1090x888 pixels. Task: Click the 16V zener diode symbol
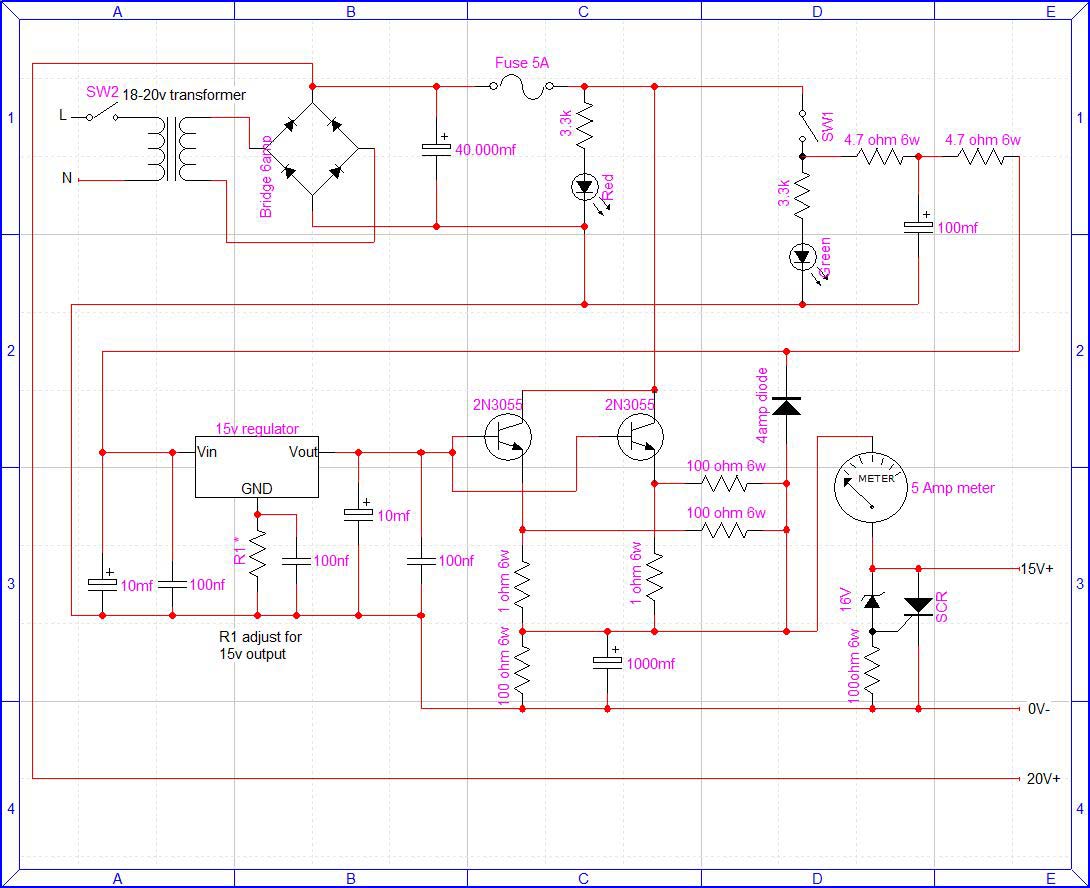(872, 601)
